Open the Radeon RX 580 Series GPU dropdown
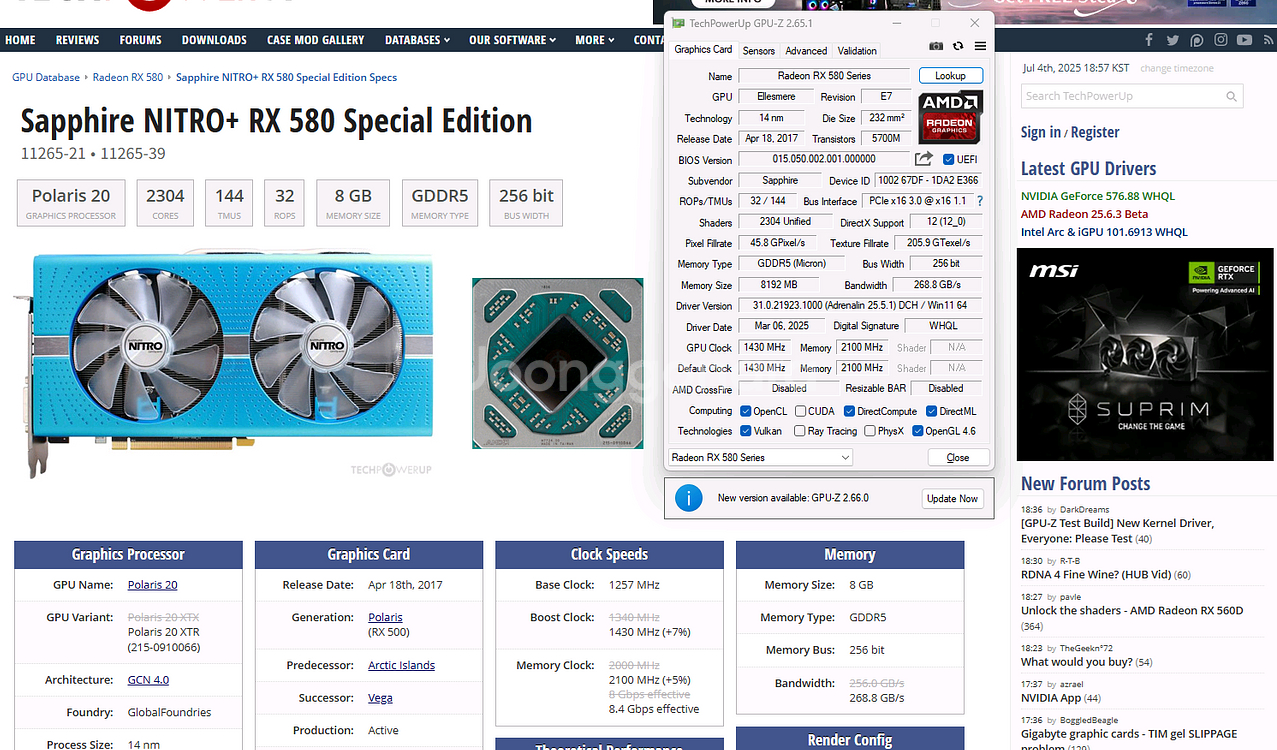This screenshot has height=750, width=1277. pyautogui.click(x=760, y=457)
